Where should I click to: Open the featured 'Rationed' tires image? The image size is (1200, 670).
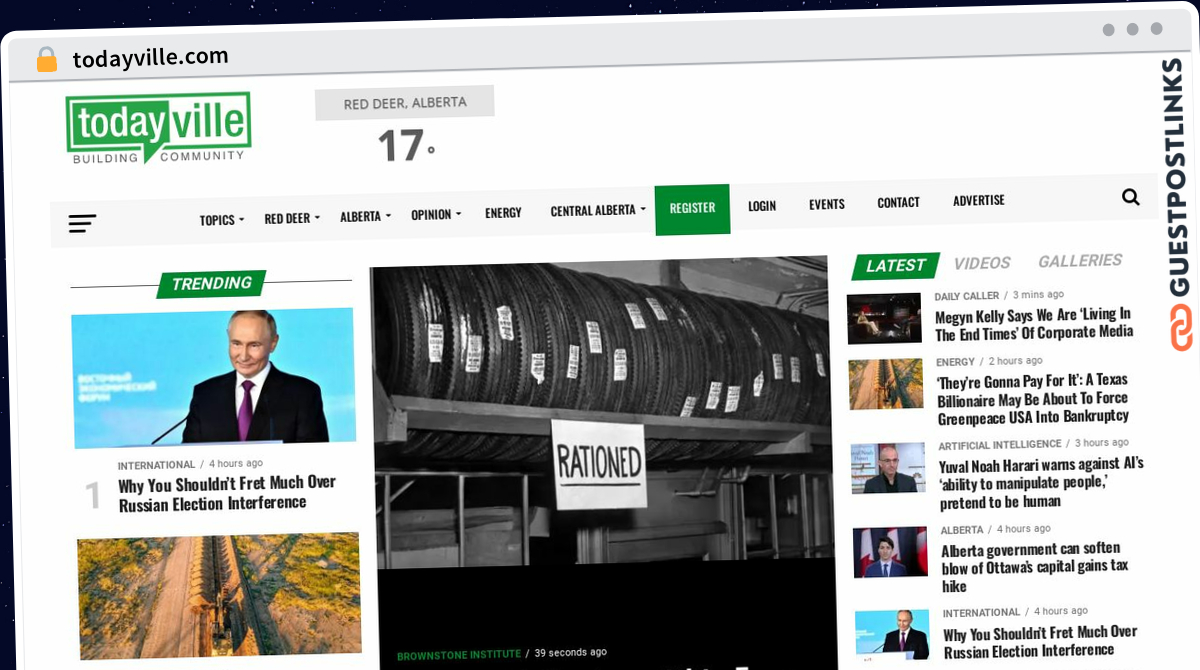point(602,412)
